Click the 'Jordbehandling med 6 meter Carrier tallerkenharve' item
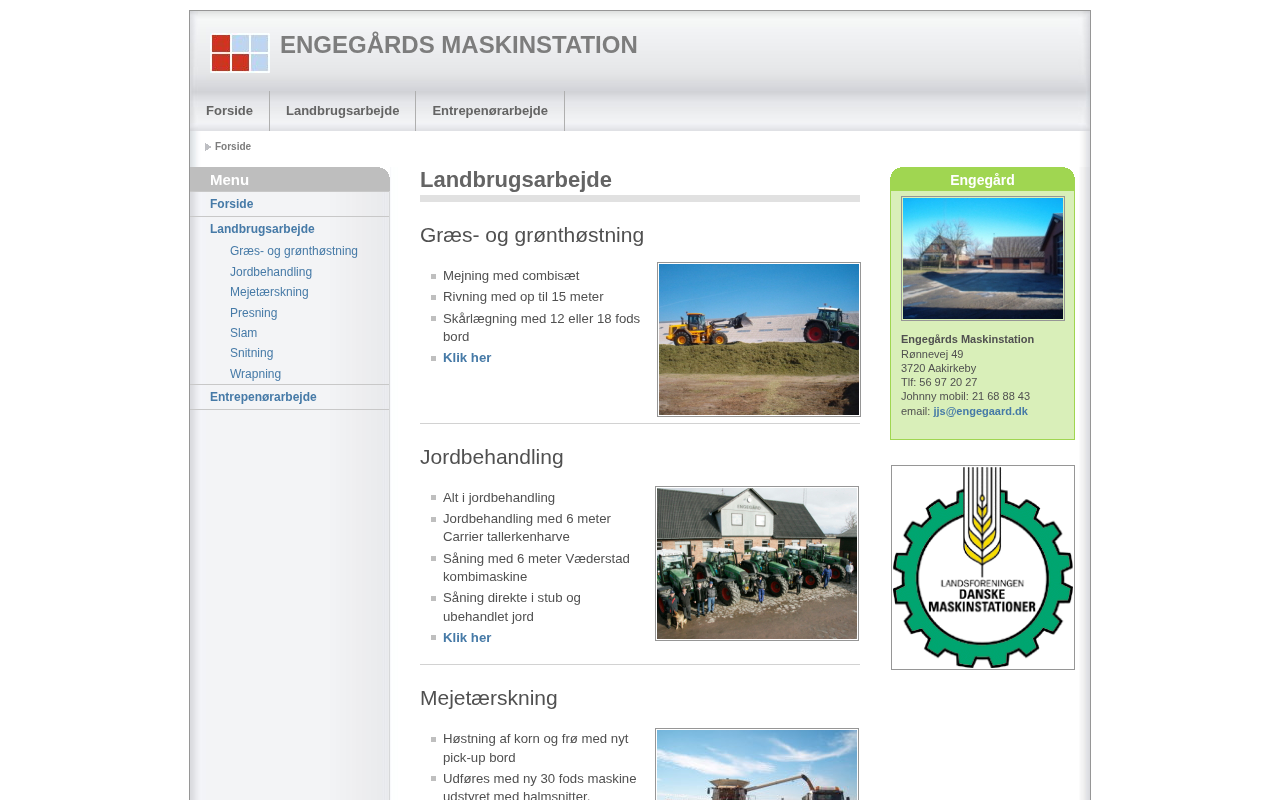The height and width of the screenshot is (800, 1280). click(527, 528)
